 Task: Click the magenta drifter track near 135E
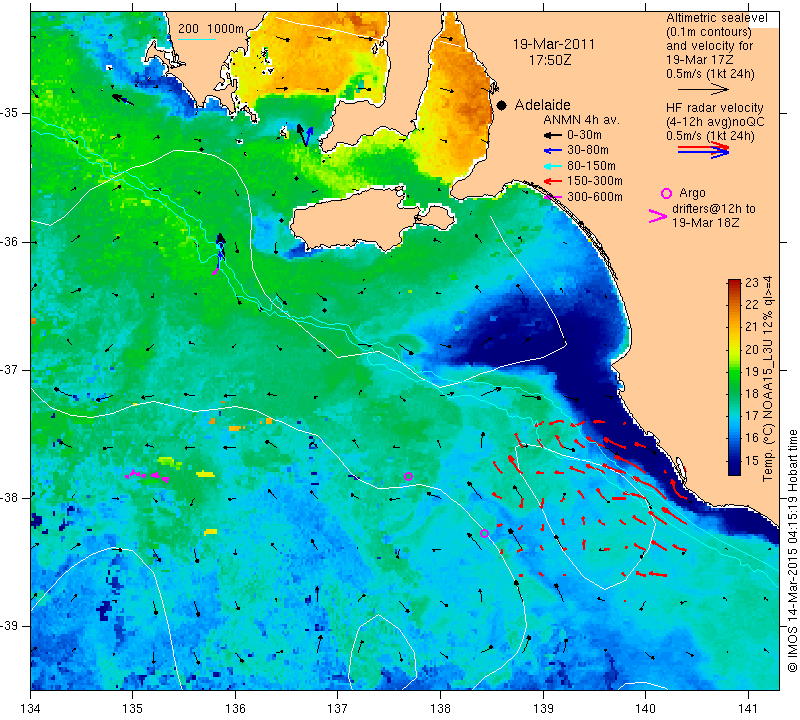tap(147, 476)
